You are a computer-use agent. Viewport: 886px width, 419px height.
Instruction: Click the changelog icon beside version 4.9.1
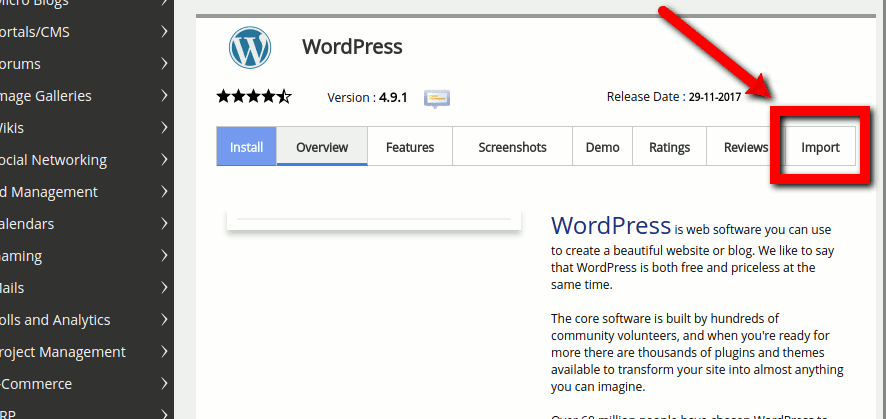(x=437, y=98)
